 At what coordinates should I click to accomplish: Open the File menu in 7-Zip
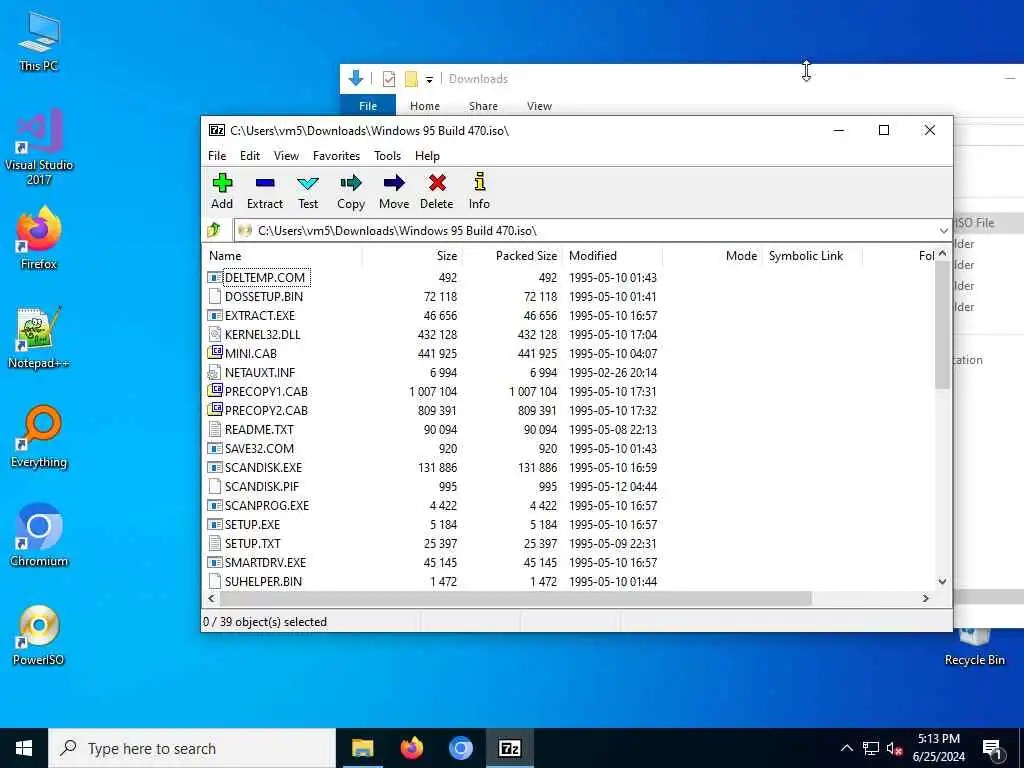(217, 155)
